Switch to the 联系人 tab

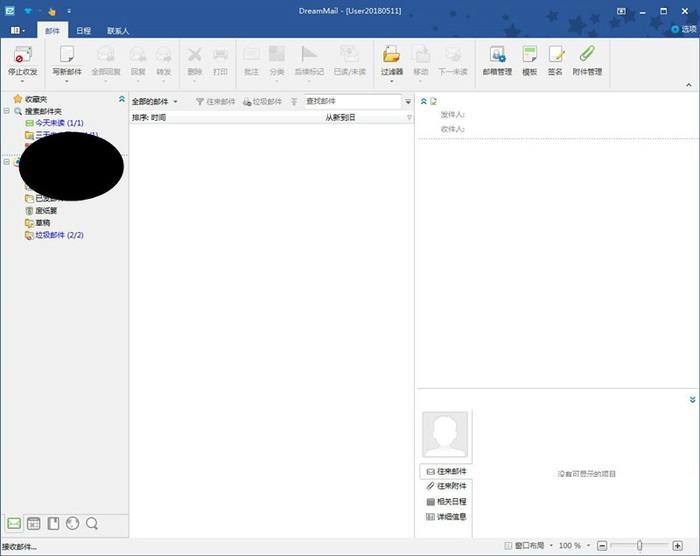point(118,31)
